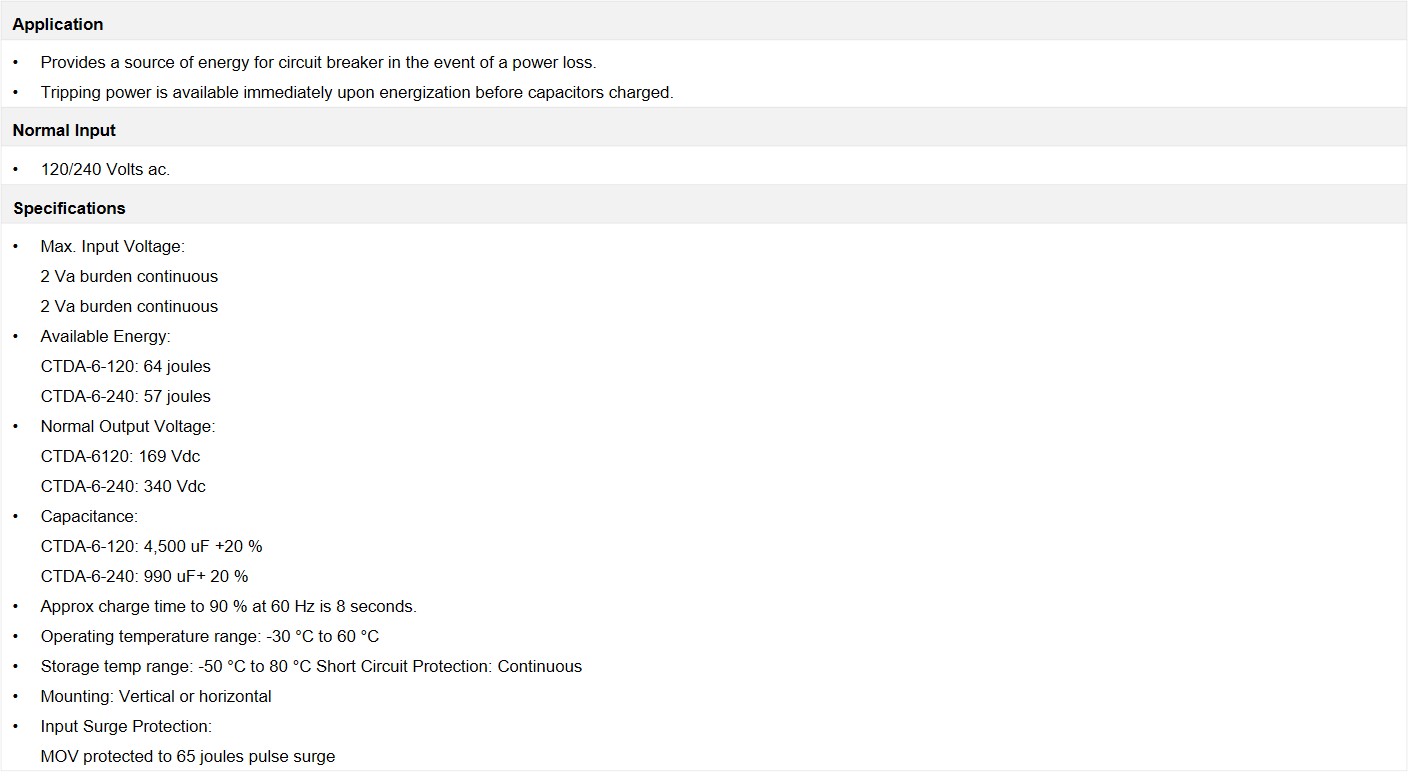Click the Specifications section header

pyautogui.click(x=703, y=207)
